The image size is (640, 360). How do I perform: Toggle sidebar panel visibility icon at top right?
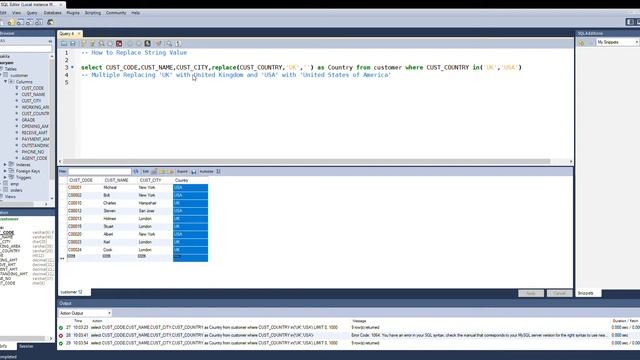(x=630, y=22)
